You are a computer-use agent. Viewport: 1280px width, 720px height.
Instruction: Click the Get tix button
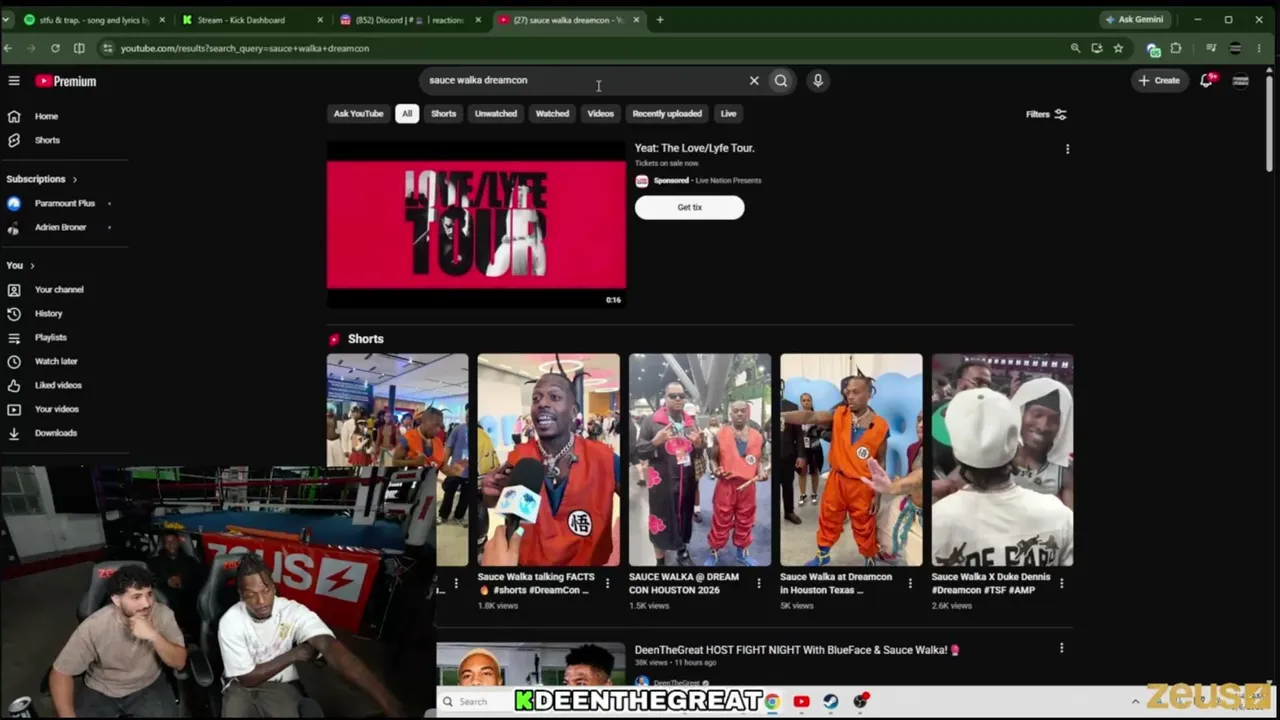tap(689, 207)
